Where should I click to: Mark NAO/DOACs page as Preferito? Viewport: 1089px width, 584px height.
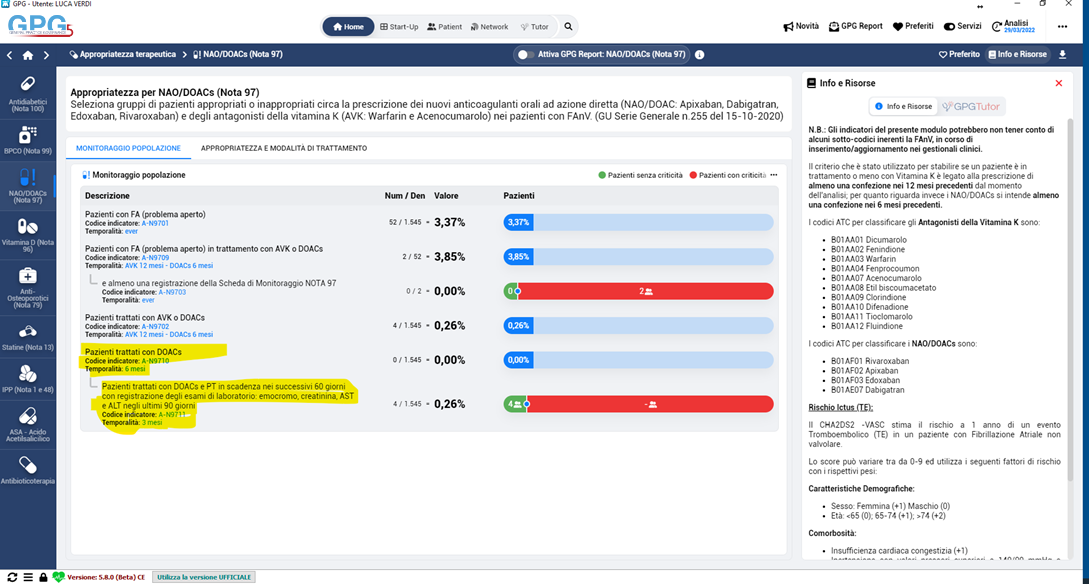pos(959,55)
